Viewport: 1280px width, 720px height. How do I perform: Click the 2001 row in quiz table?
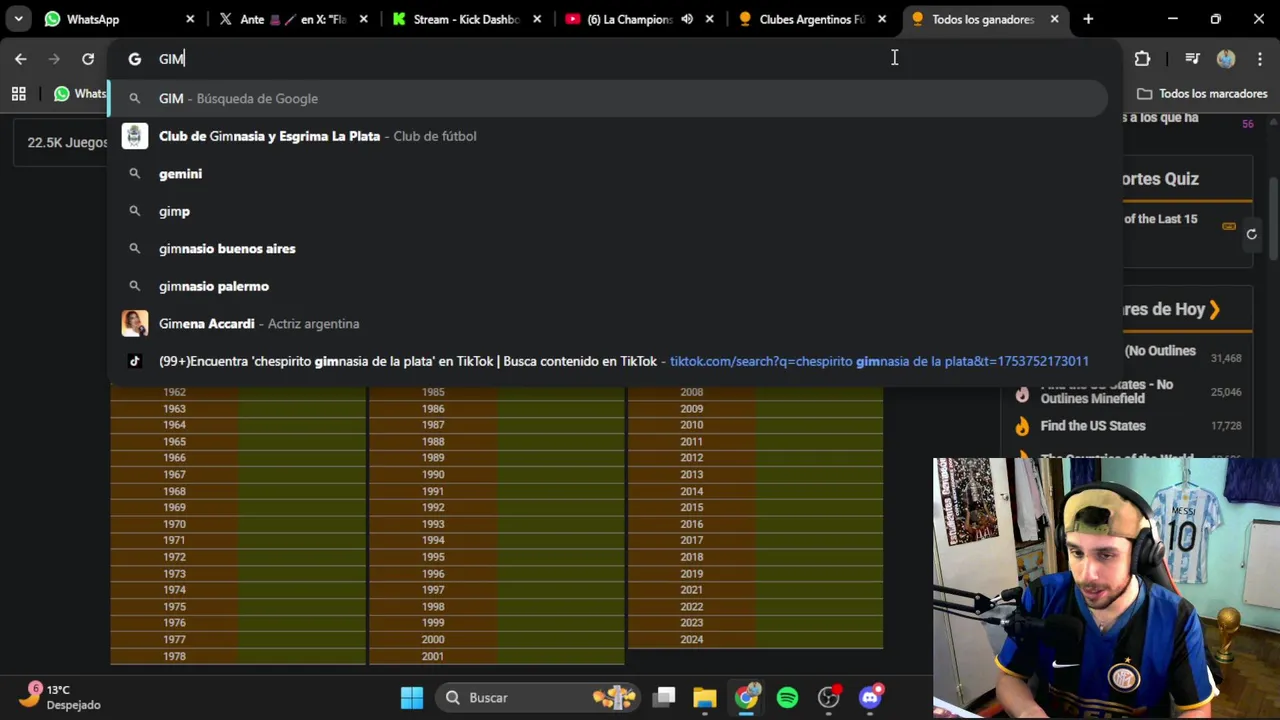(x=497, y=656)
